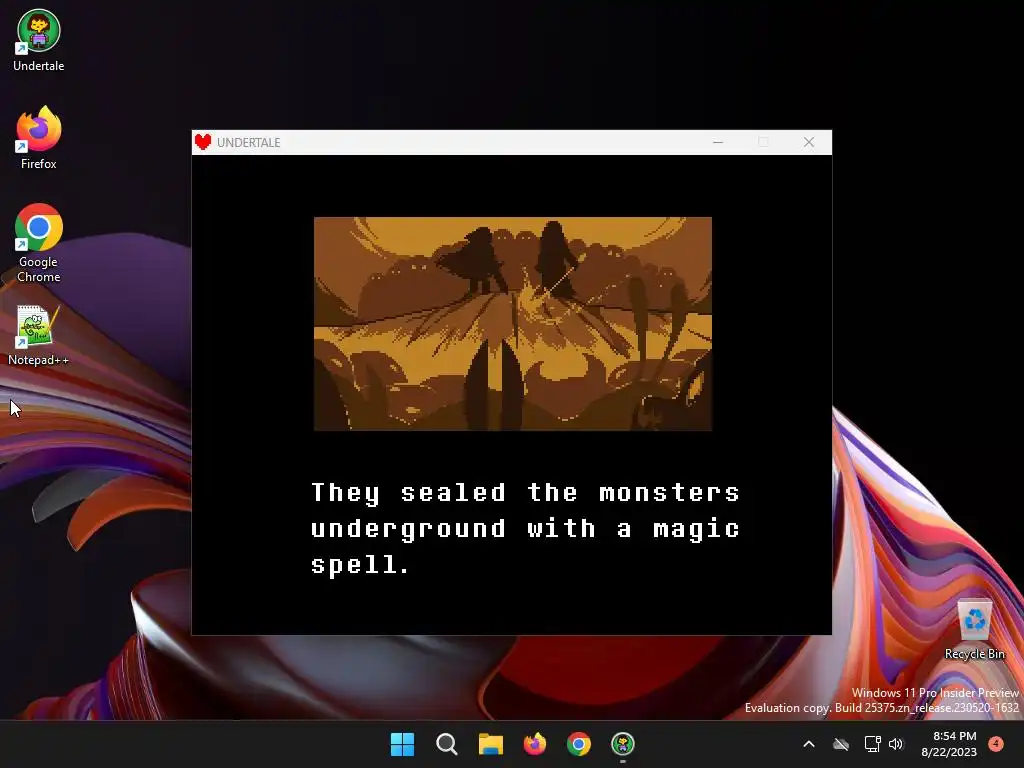Image resolution: width=1024 pixels, height=768 pixels.
Task: Close the UNDERTALE window
Action: [x=809, y=142]
